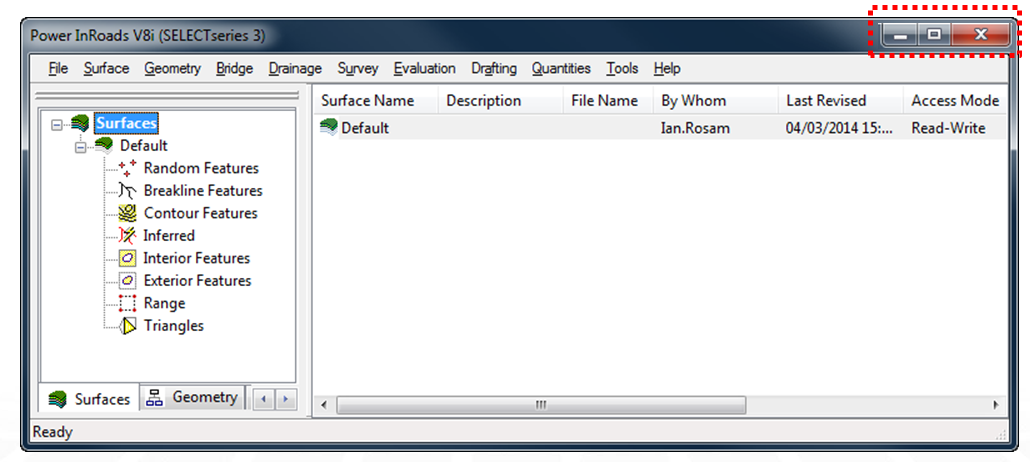Click the Default surface icon in tree
This screenshot has width=1030, height=462.
(104, 145)
